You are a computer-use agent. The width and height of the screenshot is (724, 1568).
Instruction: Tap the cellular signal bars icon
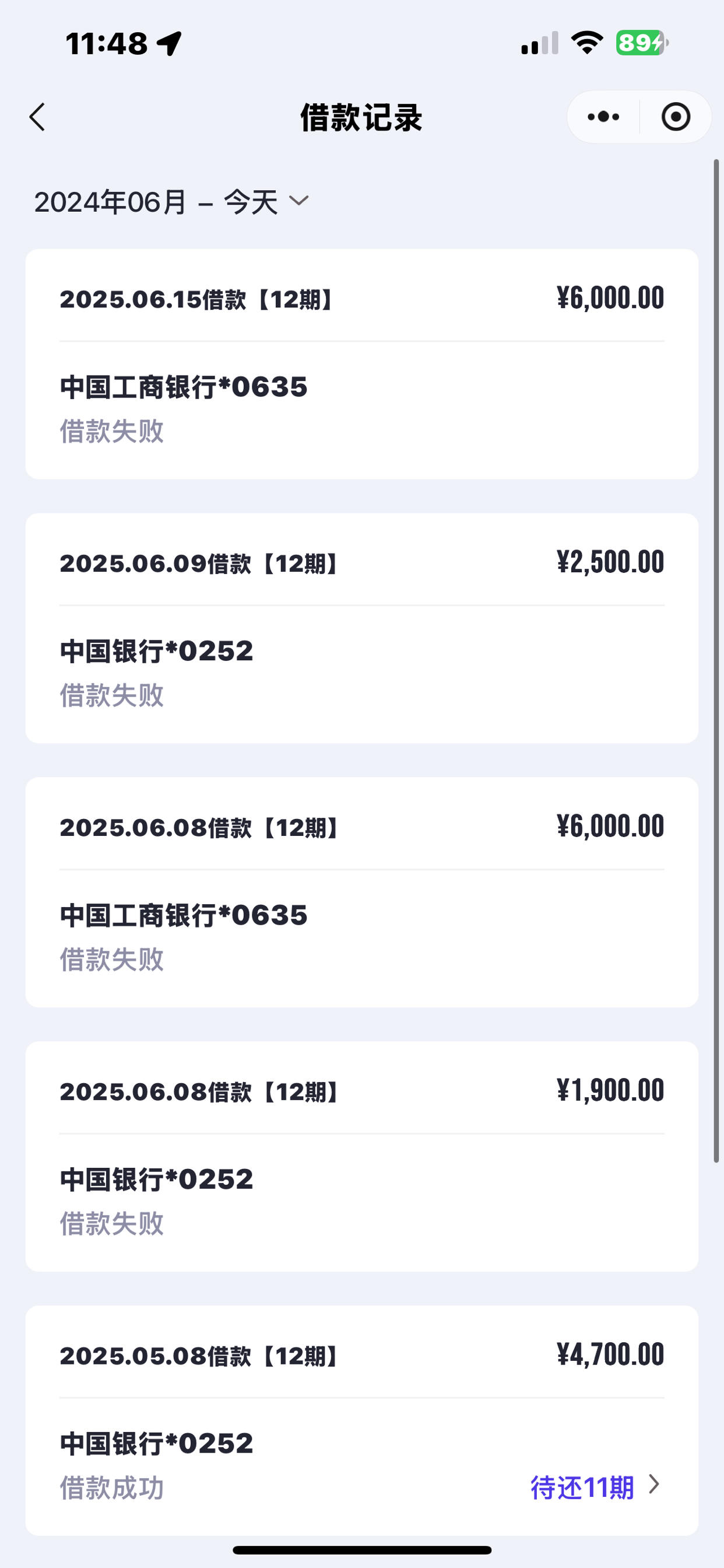point(540,43)
